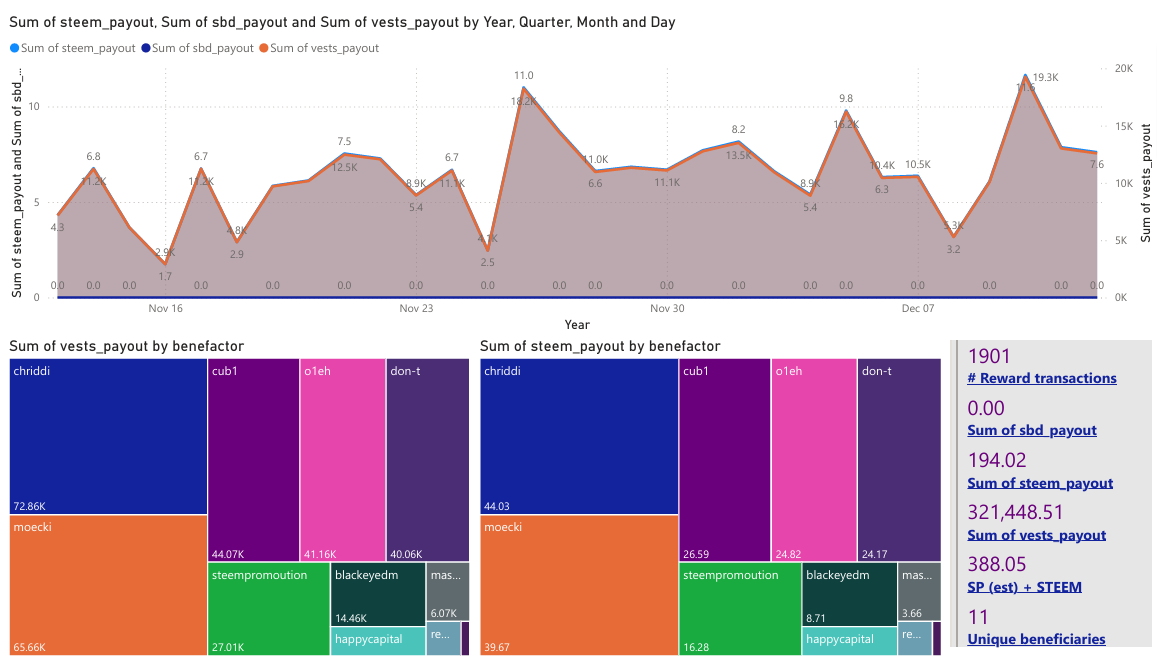Click the Sum of steem_payout legend marker

(x=14, y=48)
